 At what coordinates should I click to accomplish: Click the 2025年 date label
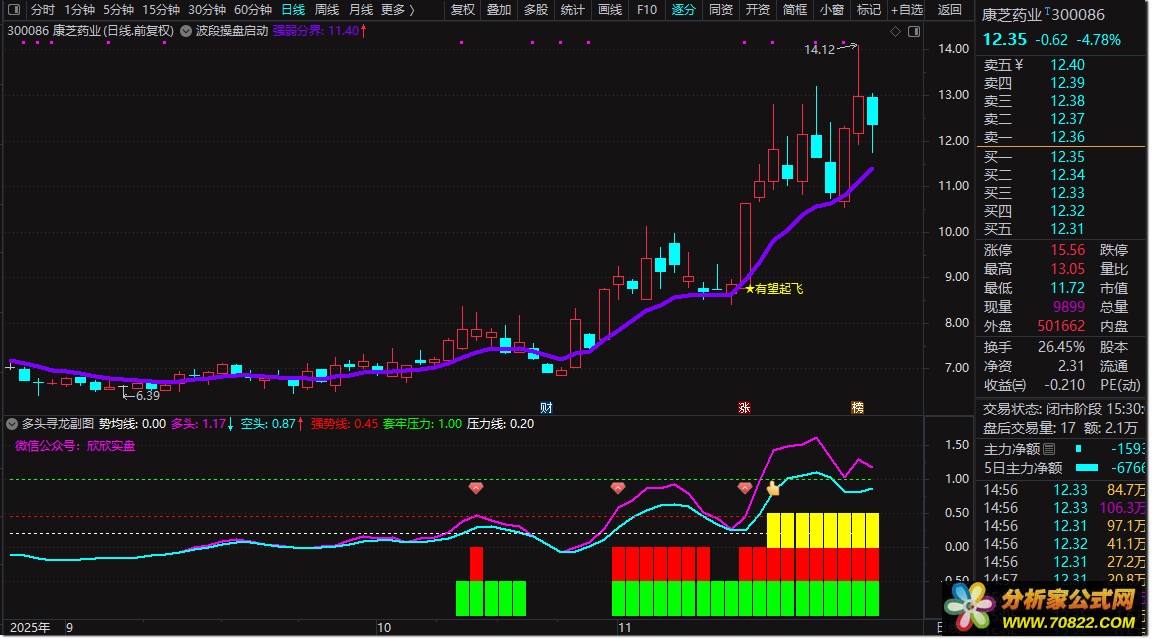pyautogui.click(x=29, y=628)
